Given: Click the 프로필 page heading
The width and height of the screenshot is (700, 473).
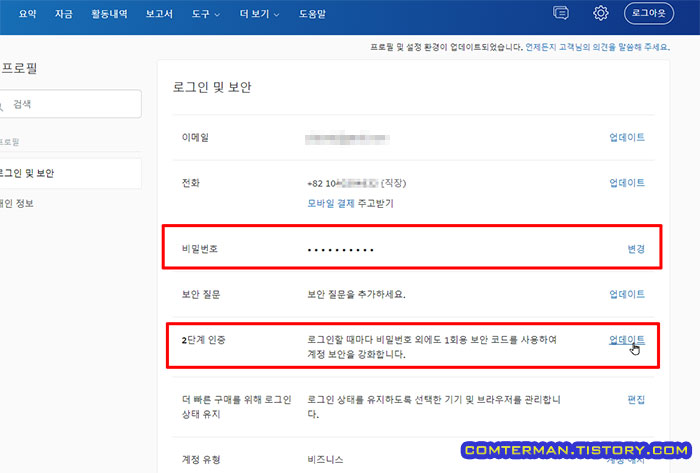Looking at the screenshot, I should (x=19, y=68).
